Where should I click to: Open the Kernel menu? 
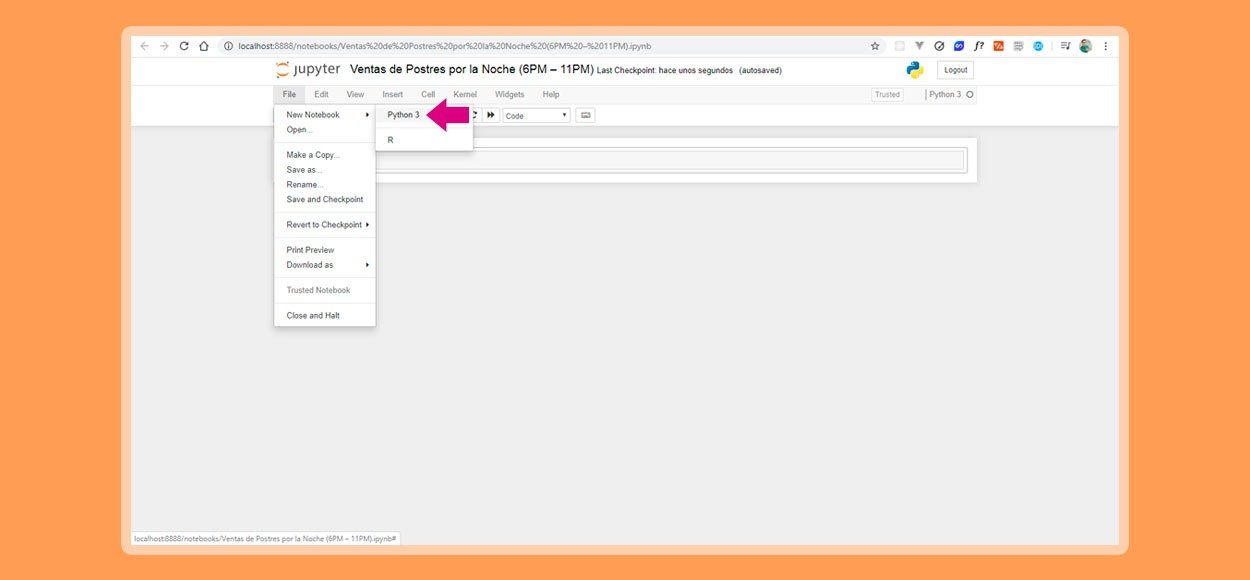[465, 95]
